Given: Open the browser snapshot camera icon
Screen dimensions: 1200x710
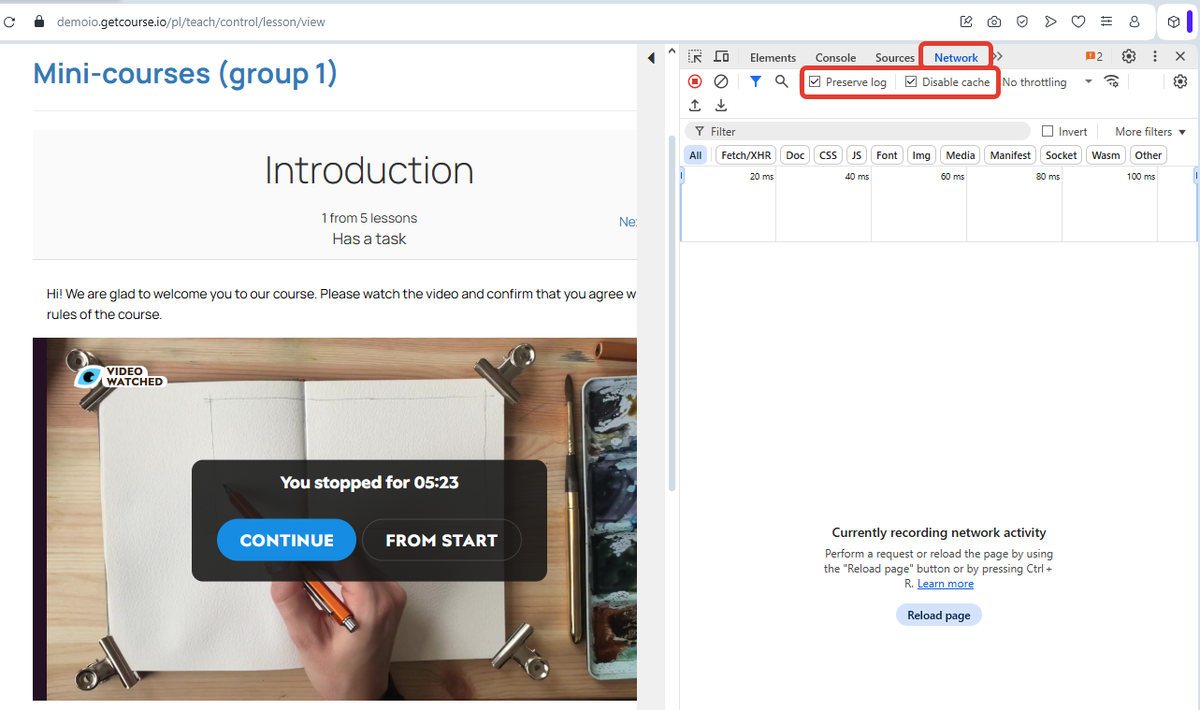Looking at the screenshot, I should pyautogui.click(x=994, y=21).
